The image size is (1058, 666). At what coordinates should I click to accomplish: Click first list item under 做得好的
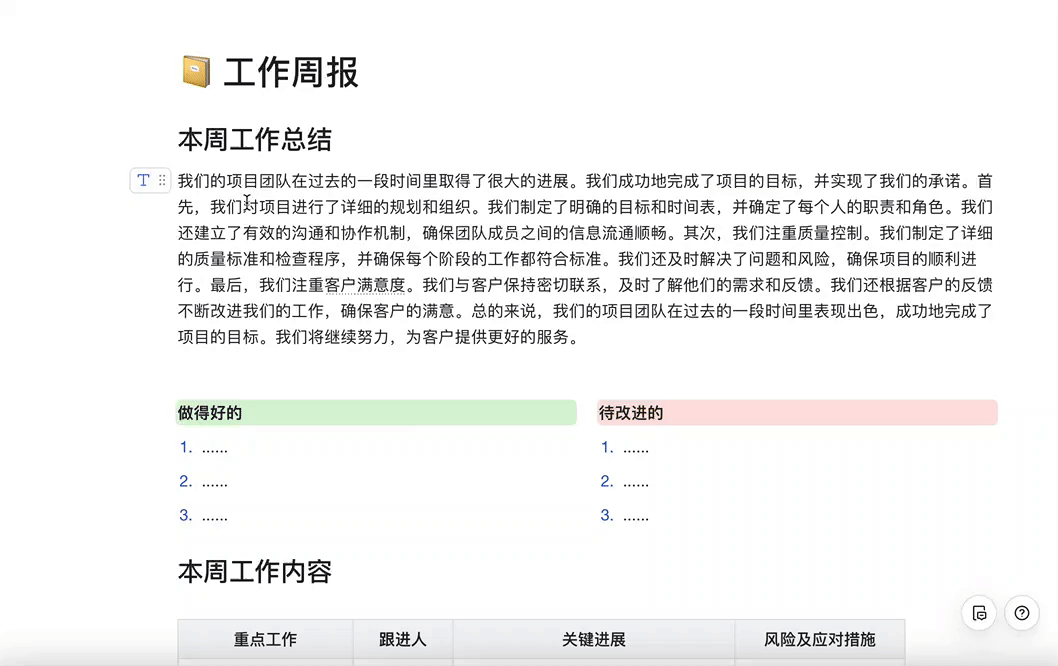coord(204,447)
